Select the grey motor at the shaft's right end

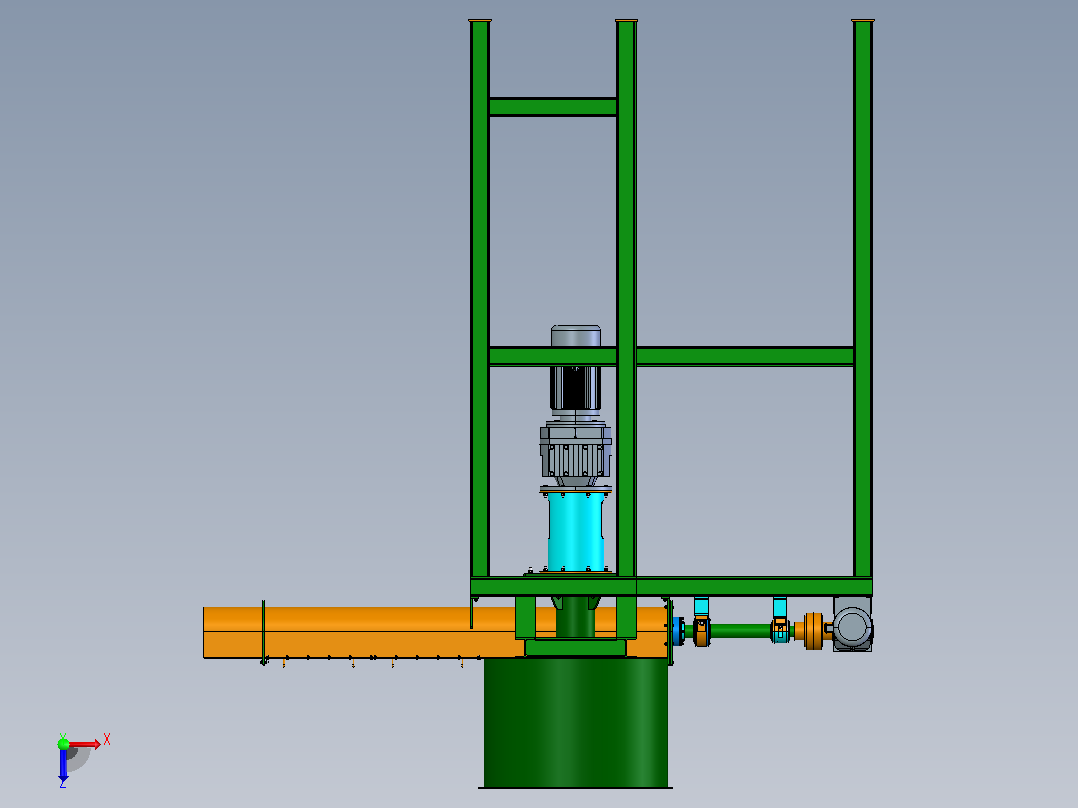coord(852,624)
